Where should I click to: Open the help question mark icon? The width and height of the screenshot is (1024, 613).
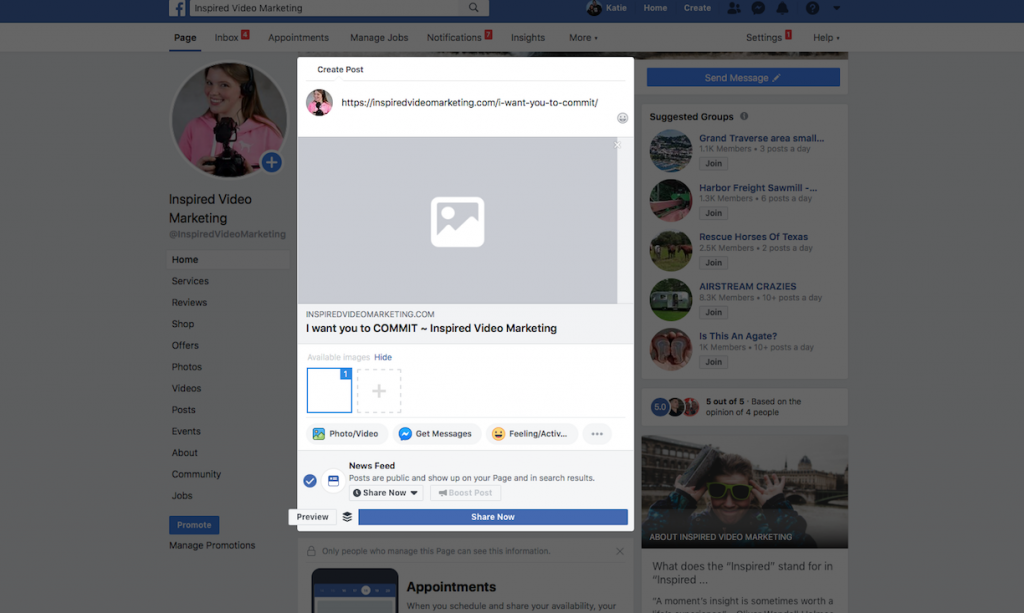(812, 8)
